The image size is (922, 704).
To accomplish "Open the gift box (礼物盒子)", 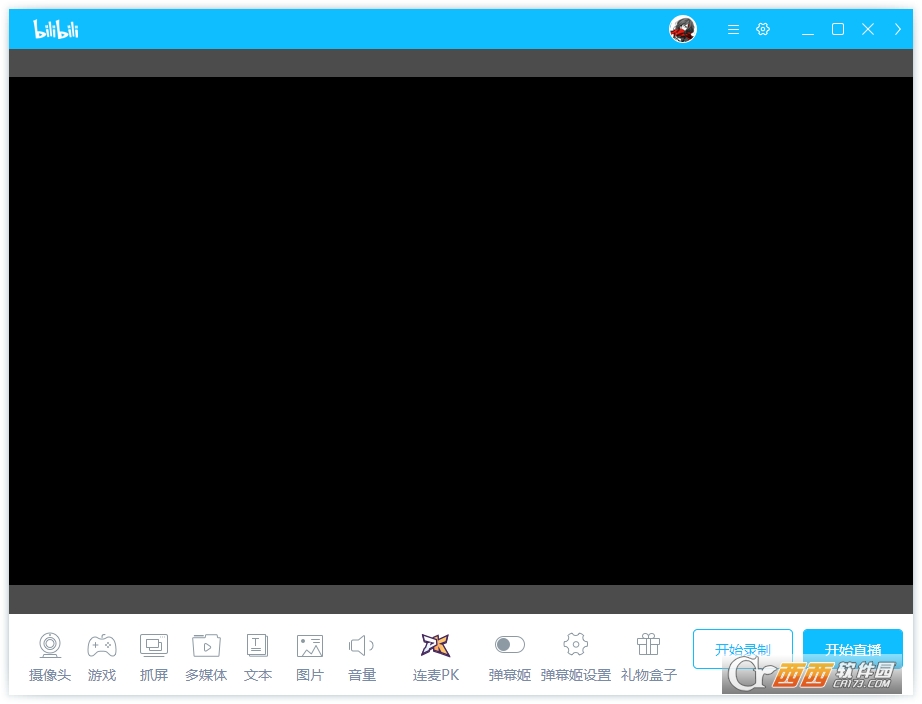I will point(649,656).
